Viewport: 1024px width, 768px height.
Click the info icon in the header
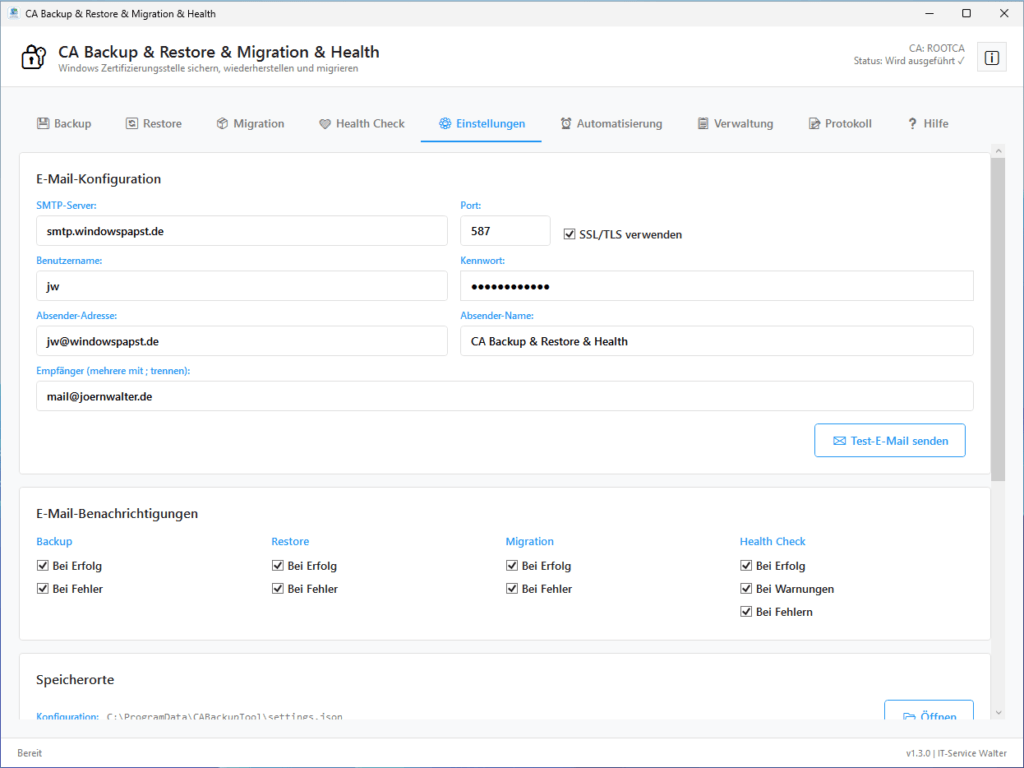991,57
